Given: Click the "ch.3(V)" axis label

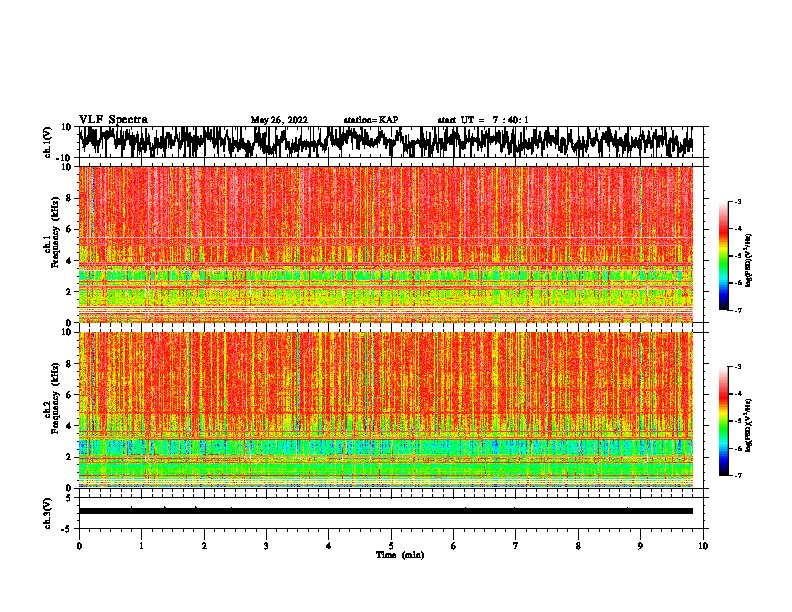Looking at the screenshot, I should (x=48, y=513).
